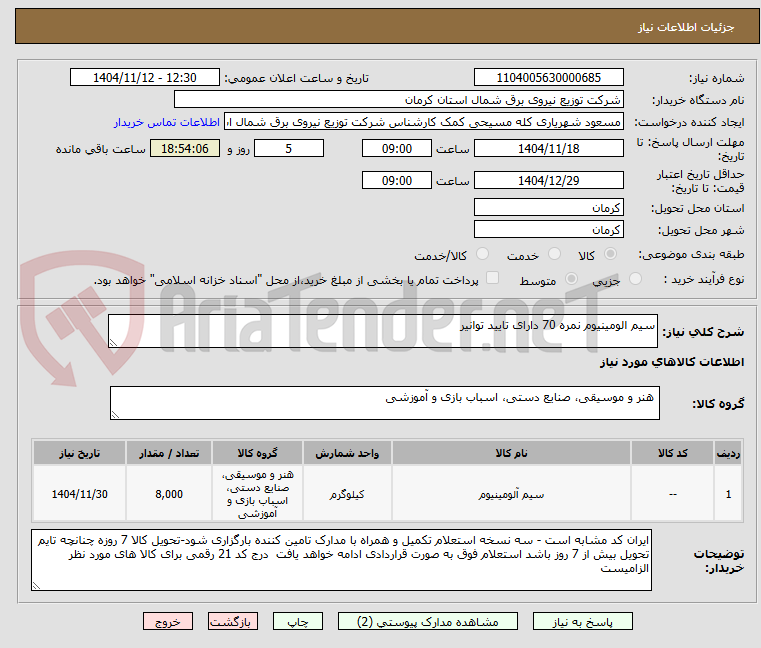Viewport: 761px width, 648px height.
Task: Click the item code cell showing --
Action: click(673, 494)
